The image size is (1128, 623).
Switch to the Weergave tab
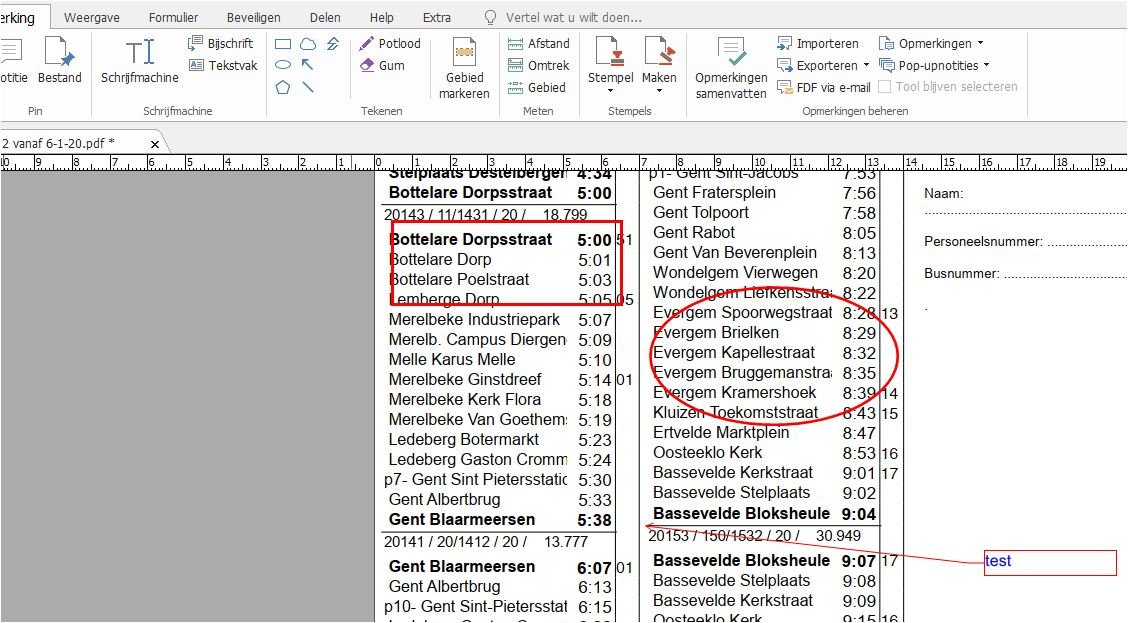click(x=90, y=17)
